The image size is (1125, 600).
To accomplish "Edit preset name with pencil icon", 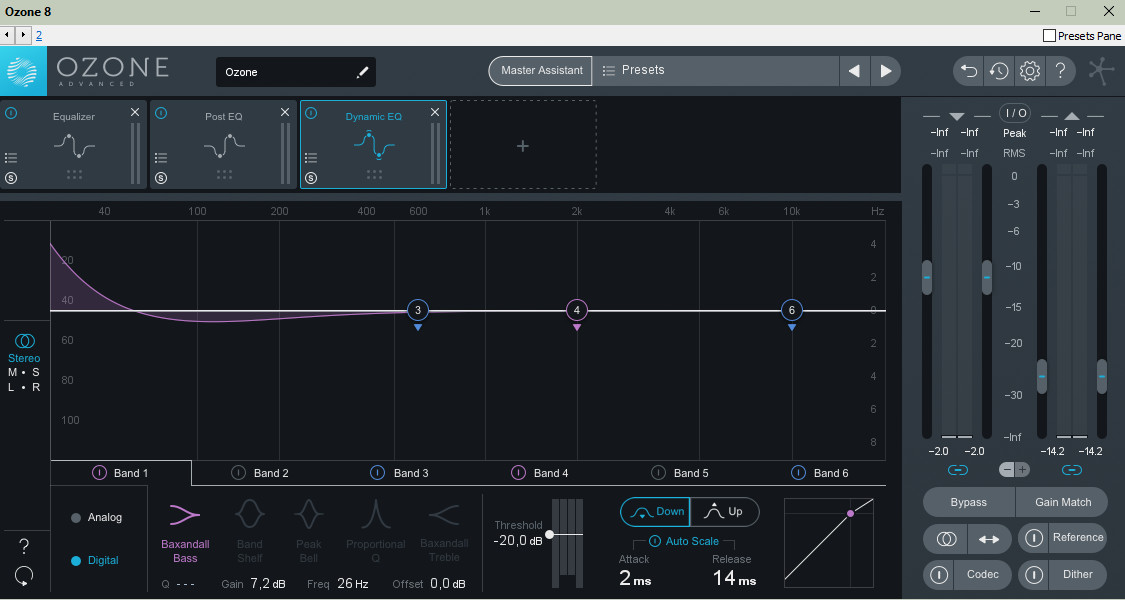I will 362,72.
